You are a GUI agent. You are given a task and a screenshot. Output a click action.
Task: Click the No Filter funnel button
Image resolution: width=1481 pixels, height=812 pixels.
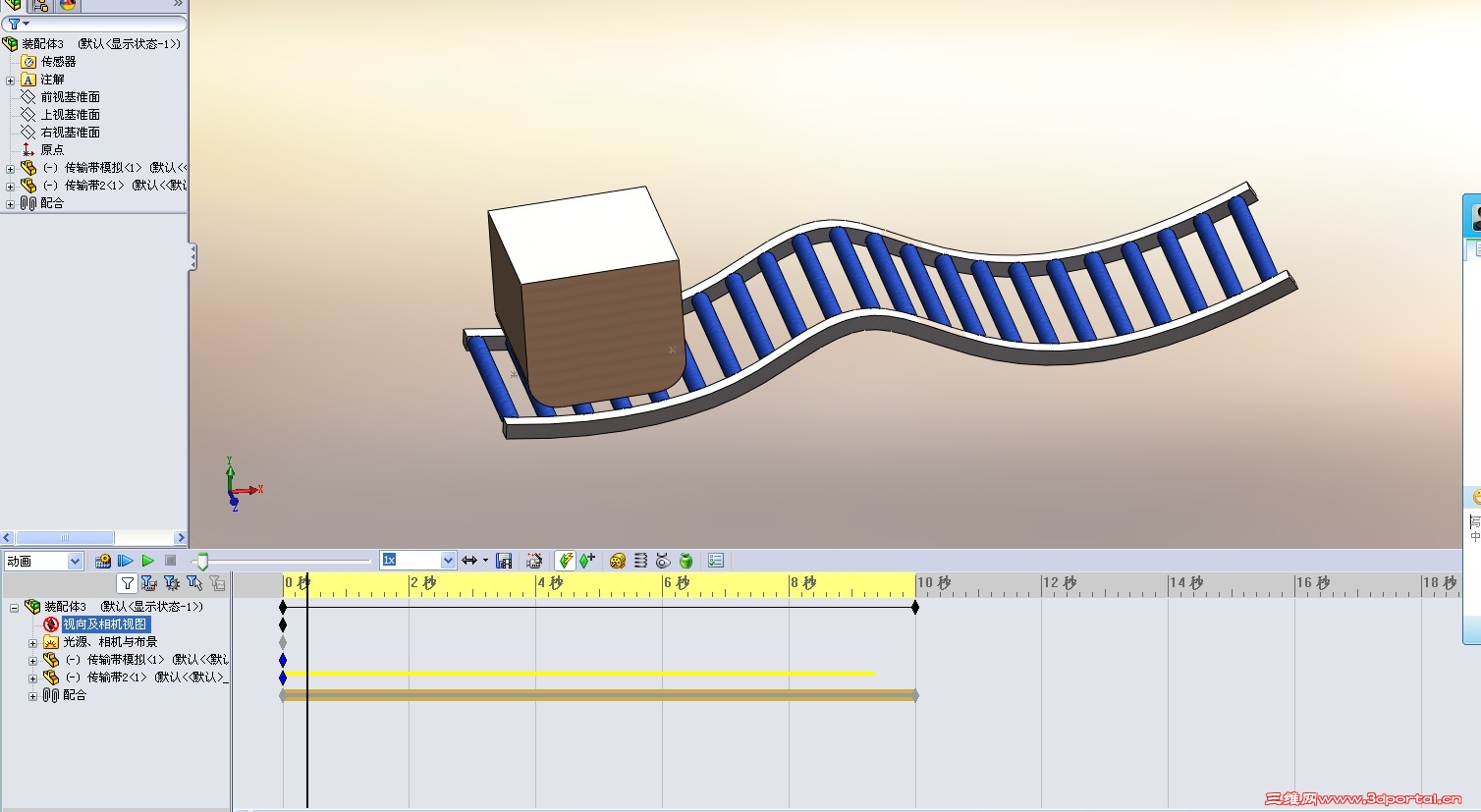pos(127,583)
